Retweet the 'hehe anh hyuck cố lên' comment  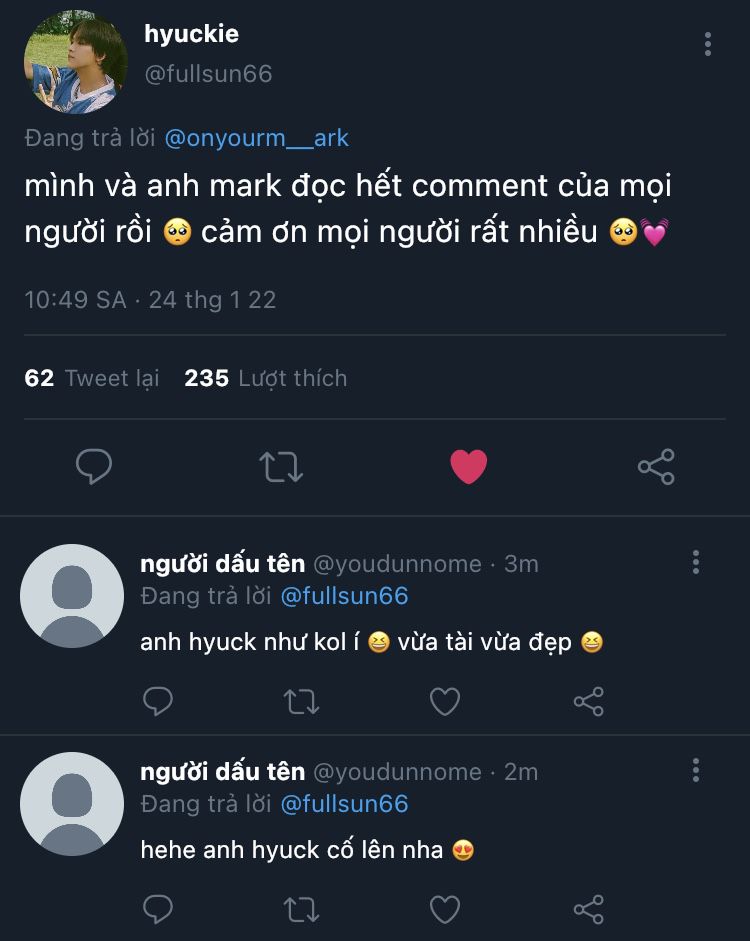coord(301,909)
